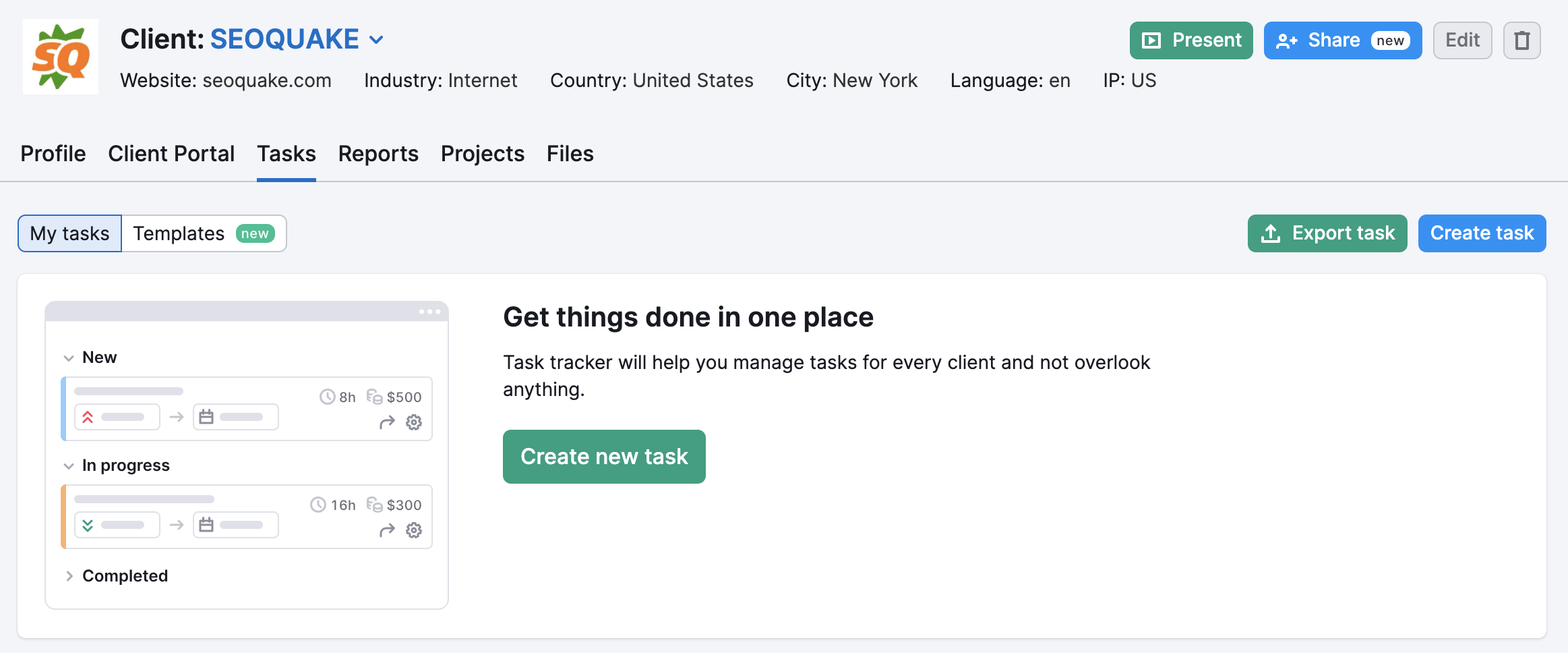This screenshot has width=1568, height=653.
Task: Click the coins icon next to $300
Action: (374, 505)
